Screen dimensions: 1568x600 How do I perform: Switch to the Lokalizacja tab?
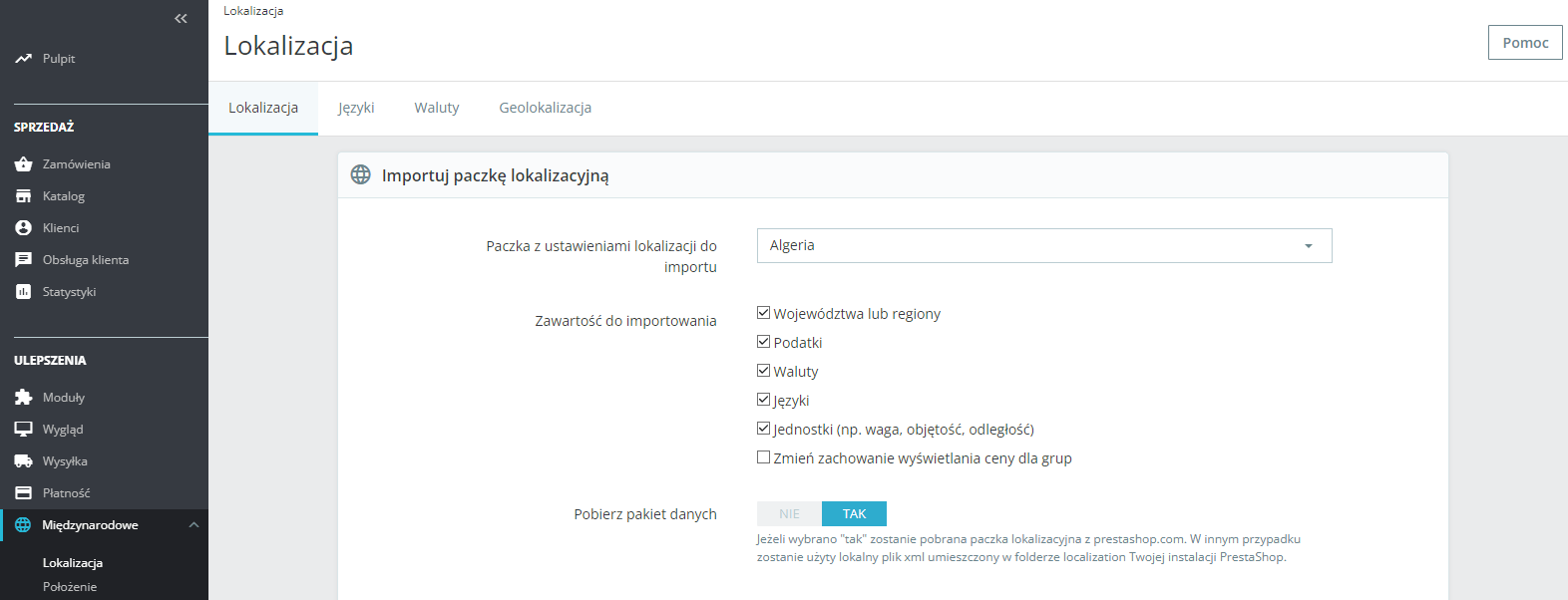[263, 108]
